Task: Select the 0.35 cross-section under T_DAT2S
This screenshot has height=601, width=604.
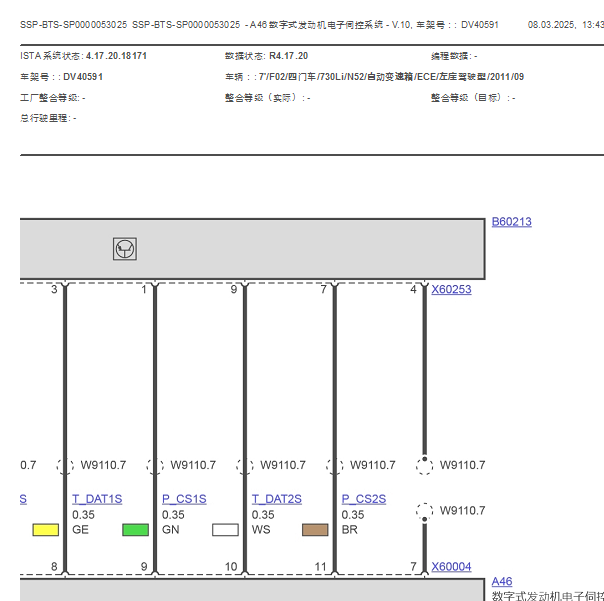Action: [263, 515]
